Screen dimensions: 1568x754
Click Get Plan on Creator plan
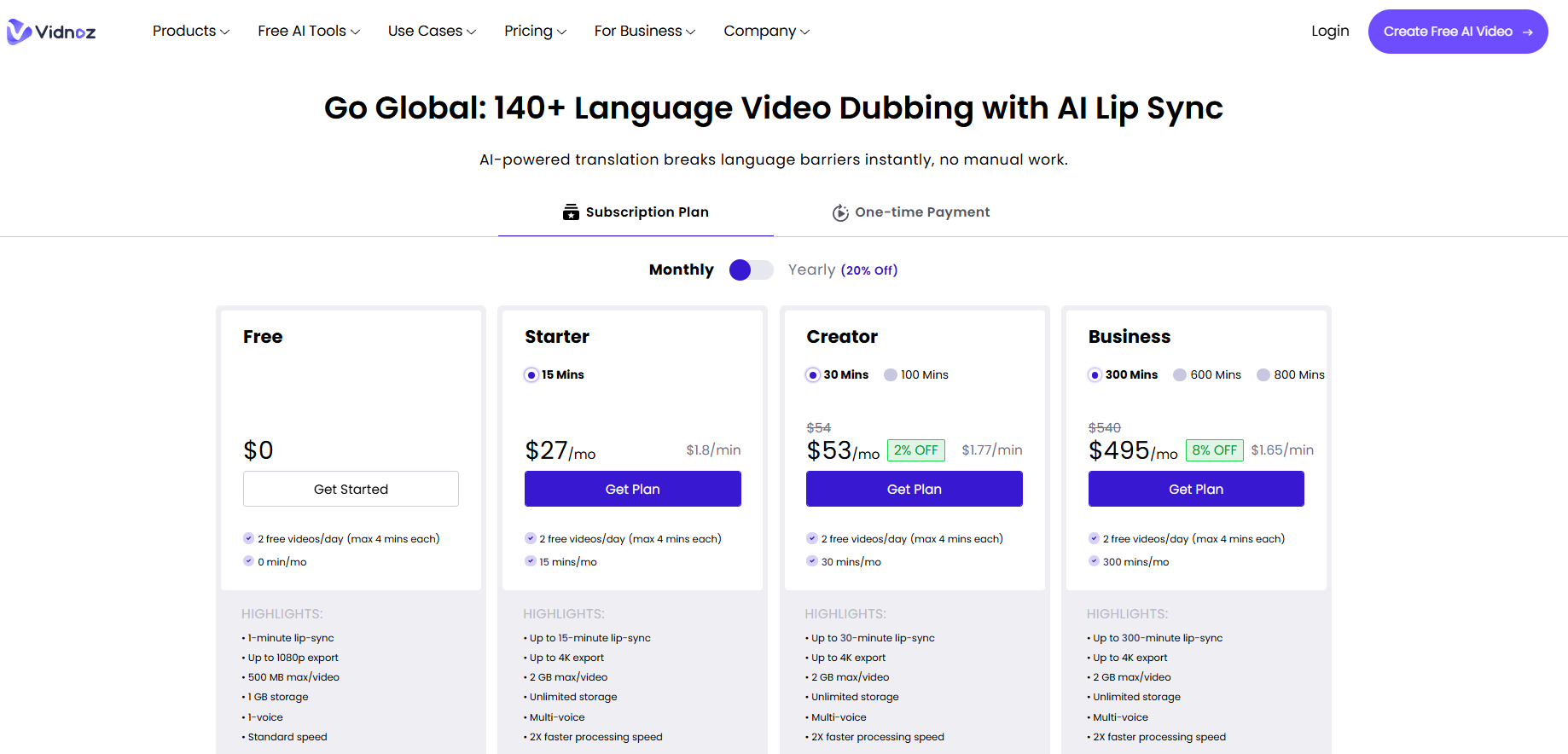915,489
